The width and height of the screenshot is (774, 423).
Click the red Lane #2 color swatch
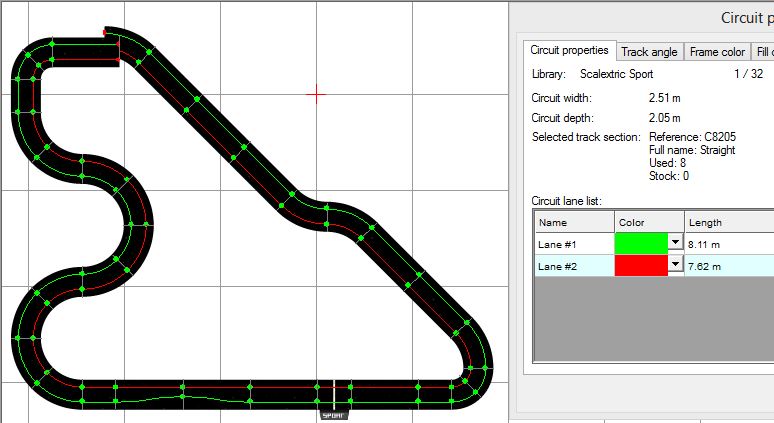(640, 266)
